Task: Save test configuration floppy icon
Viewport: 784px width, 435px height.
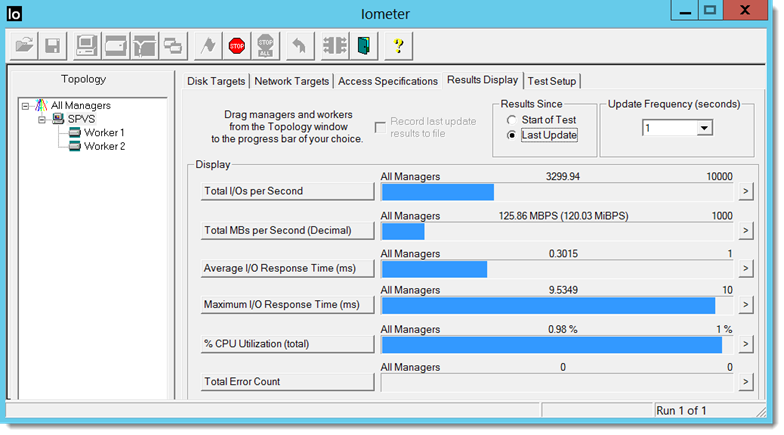Action: pyautogui.click(x=52, y=46)
